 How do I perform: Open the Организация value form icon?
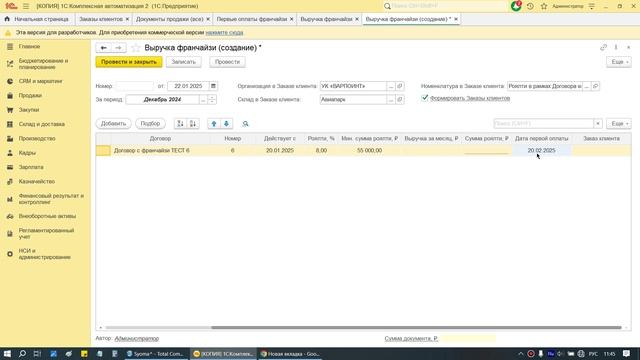(400, 86)
